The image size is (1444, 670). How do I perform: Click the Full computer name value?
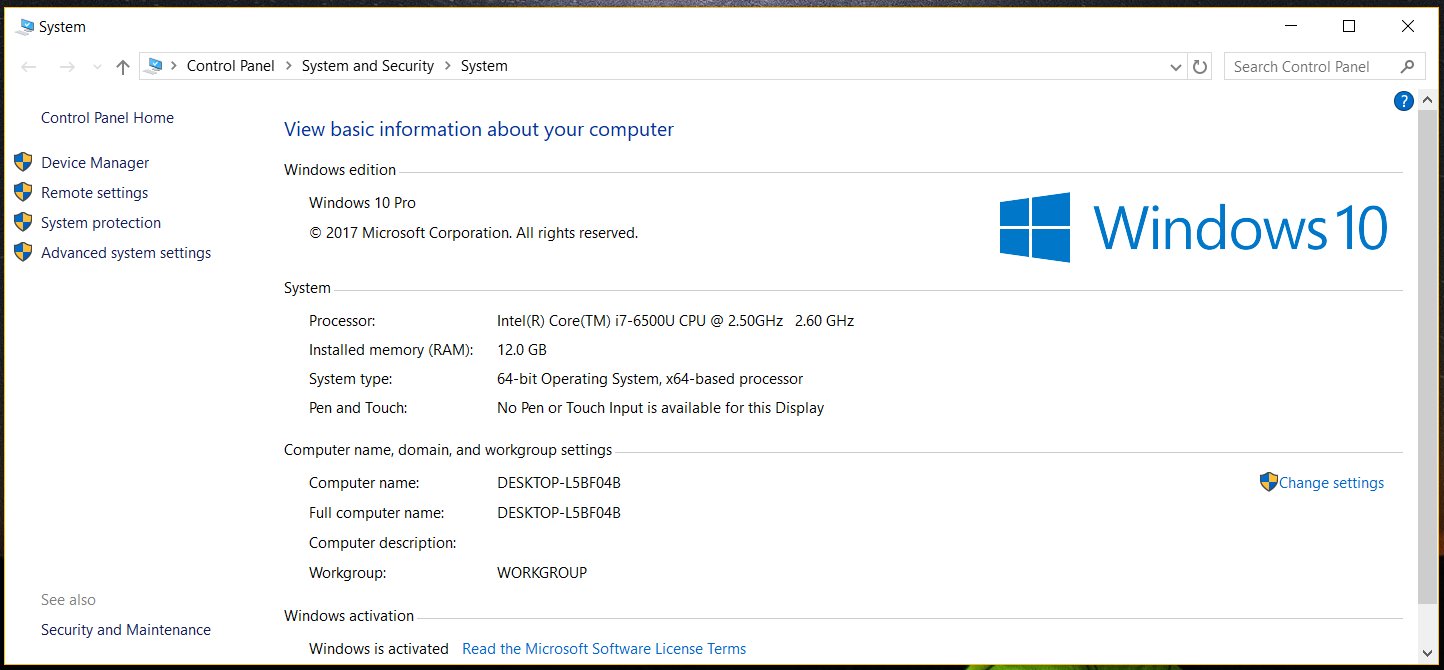pos(559,513)
